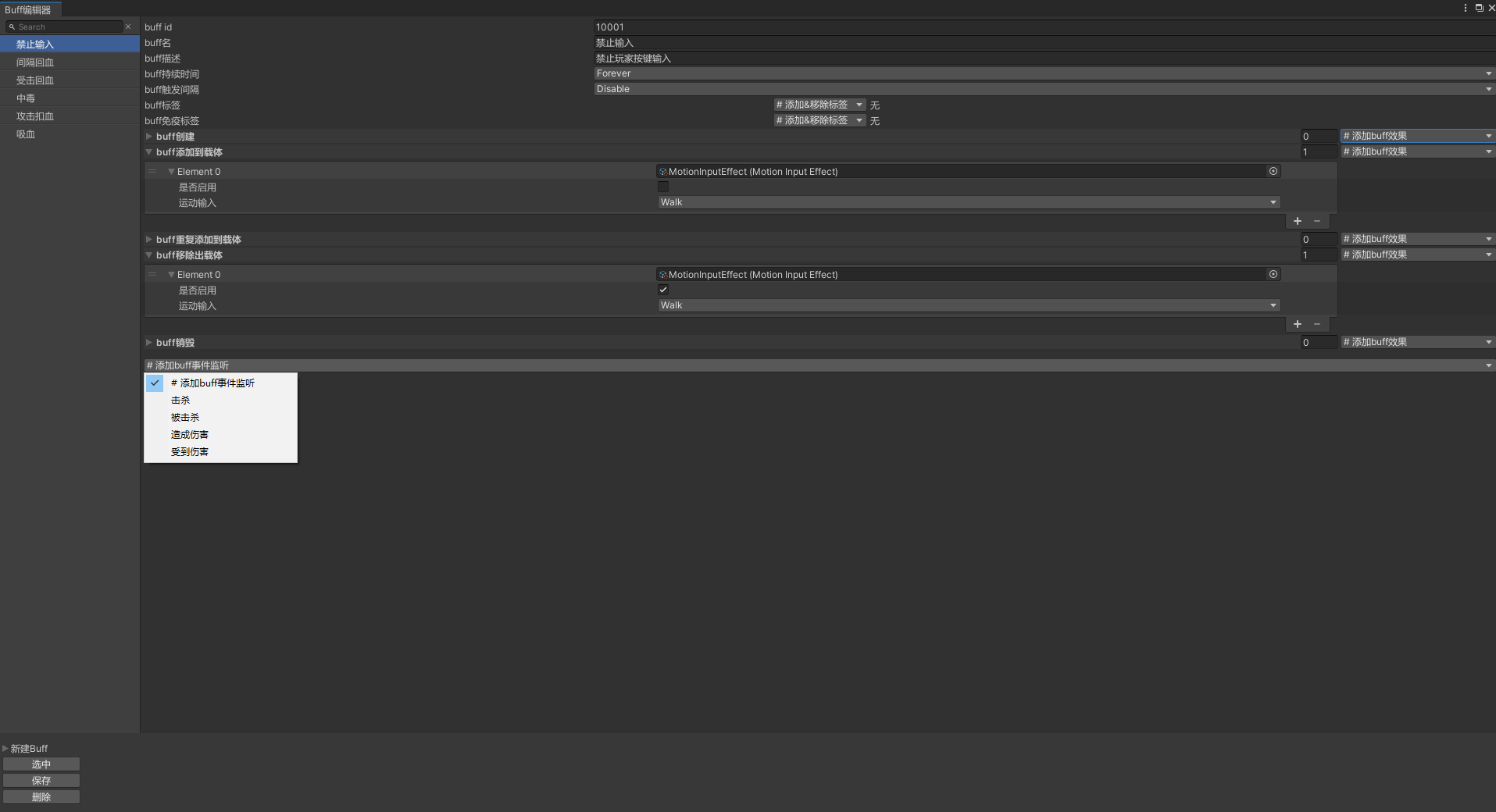Choose 被击杀 from the event listener menu
This screenshot has width=1496, height=812.
pos(220,417)
